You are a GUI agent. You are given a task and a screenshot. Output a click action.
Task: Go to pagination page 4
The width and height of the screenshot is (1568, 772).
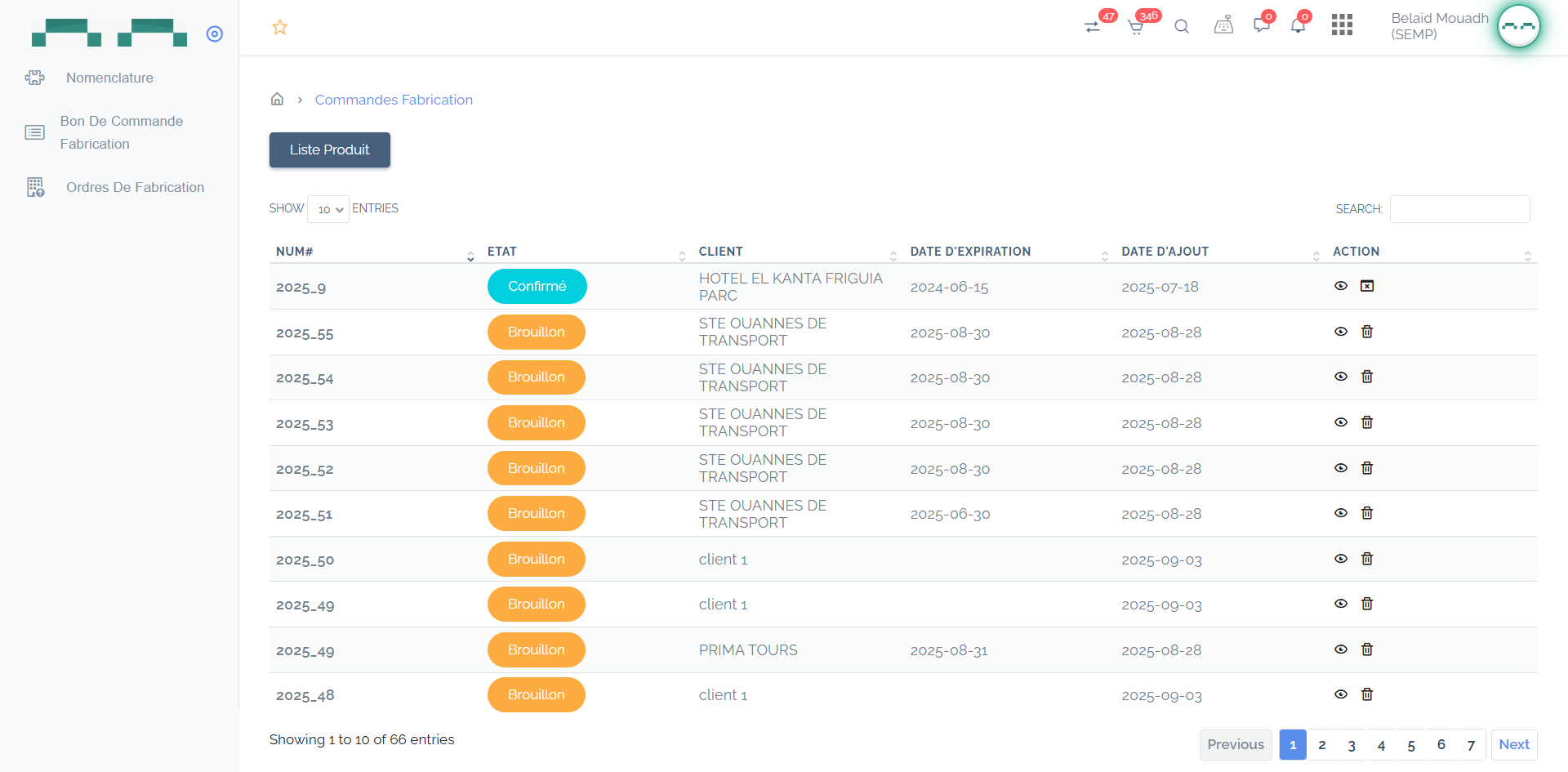(1382, 745)
